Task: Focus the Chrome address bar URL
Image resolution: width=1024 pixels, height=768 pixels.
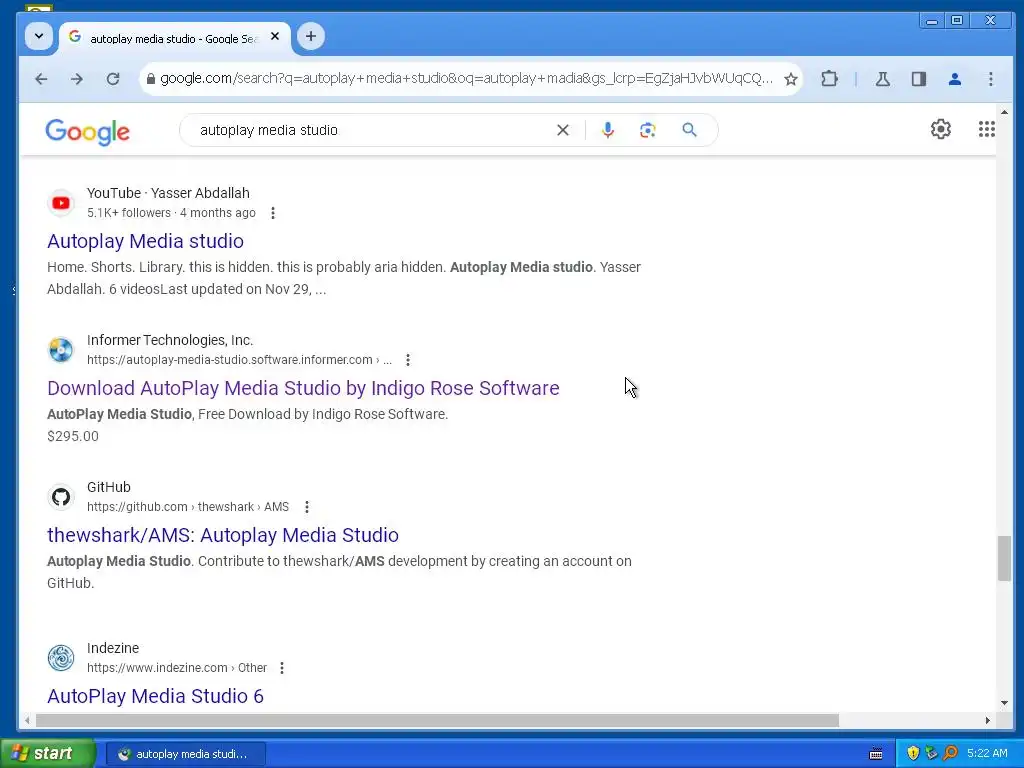Action: [x=466, y=79]
